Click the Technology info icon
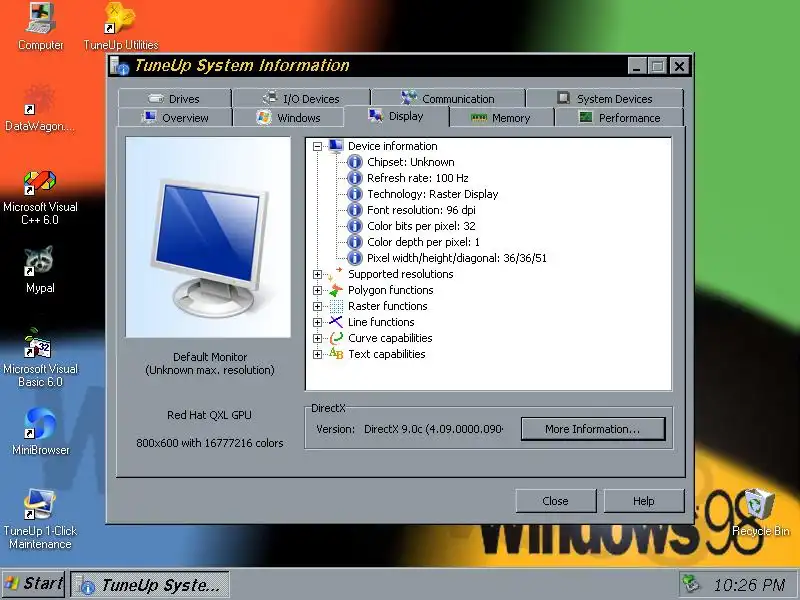The width and height of the screenshot is (800, 600). pos(355,194)
